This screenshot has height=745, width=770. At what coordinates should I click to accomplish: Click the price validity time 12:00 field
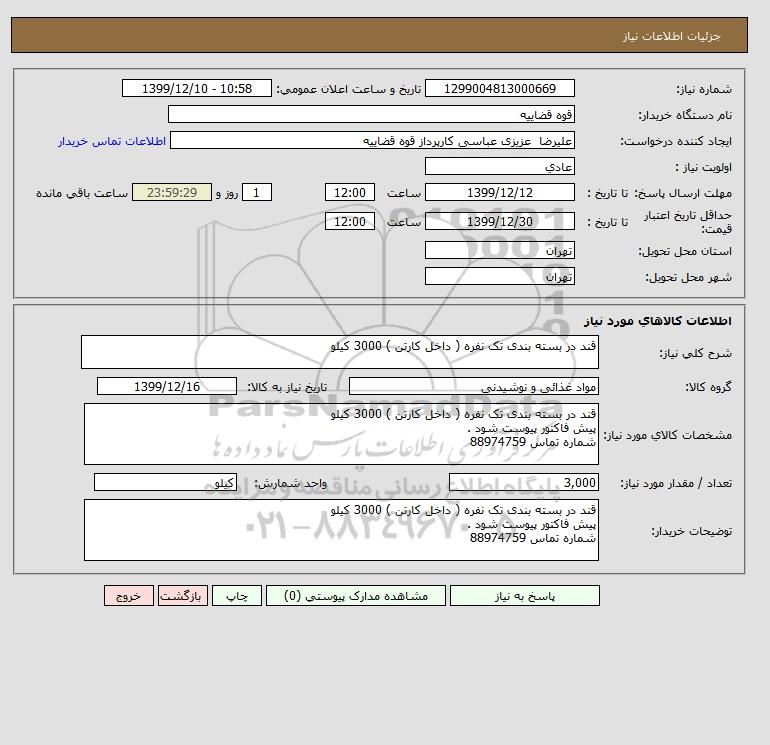click(350, 221)
